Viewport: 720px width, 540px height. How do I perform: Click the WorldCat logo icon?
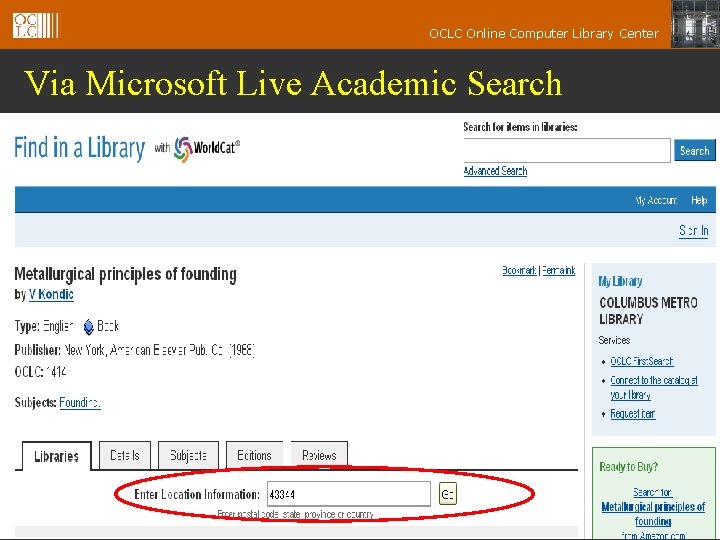[183, 149]
